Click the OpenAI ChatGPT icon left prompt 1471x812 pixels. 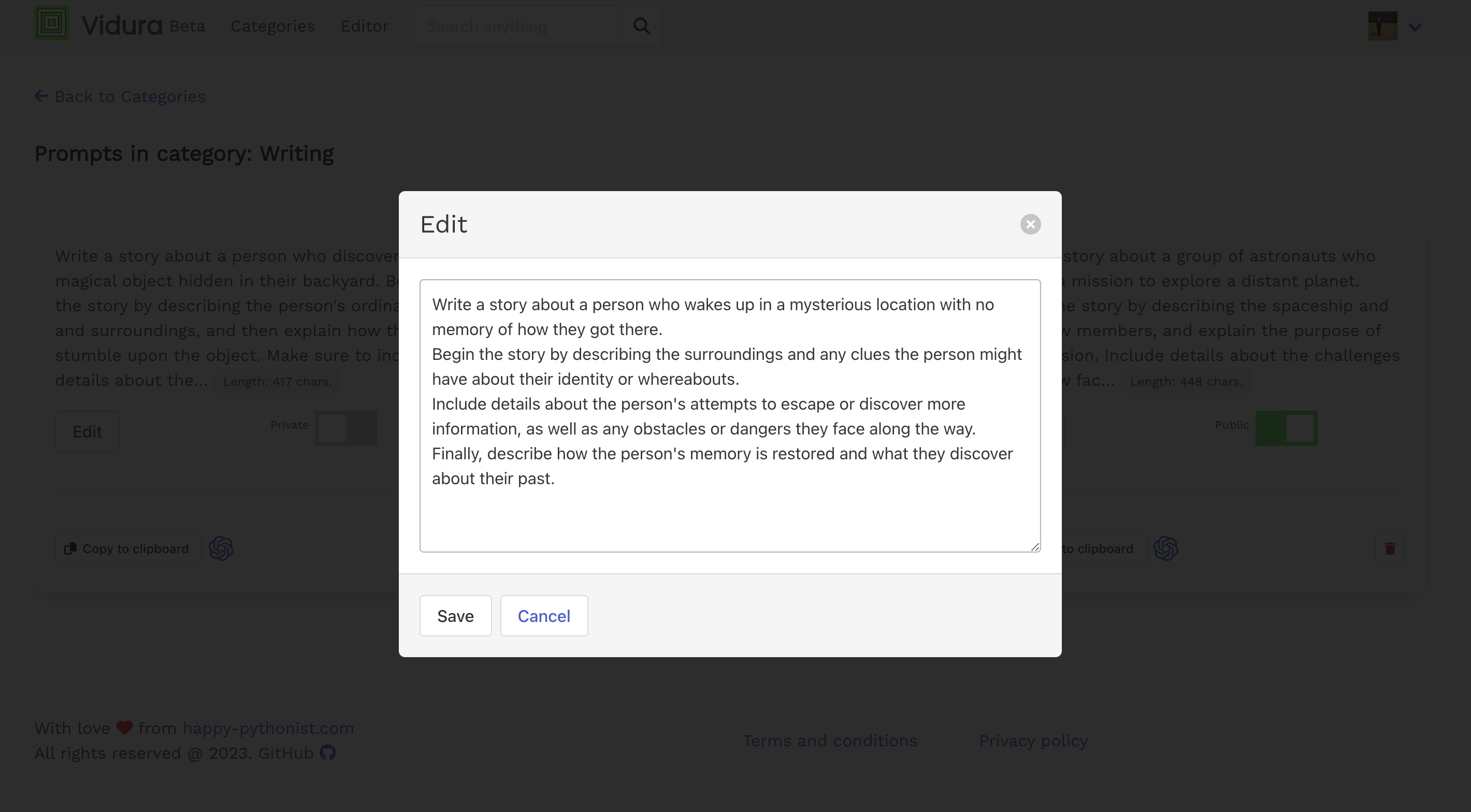click(221, 548)
